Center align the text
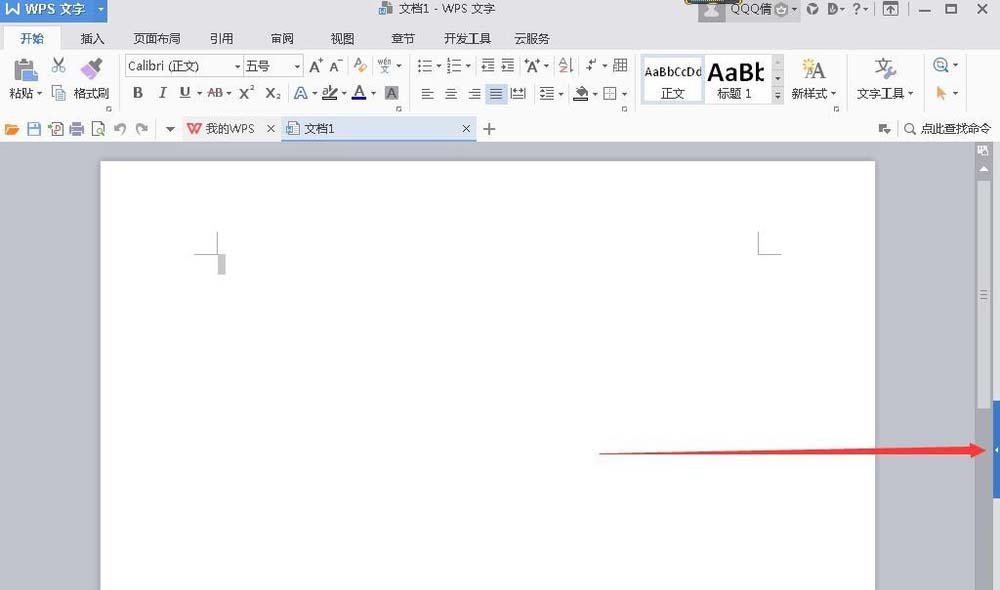The image size is (1000, 590). (451, 94)
